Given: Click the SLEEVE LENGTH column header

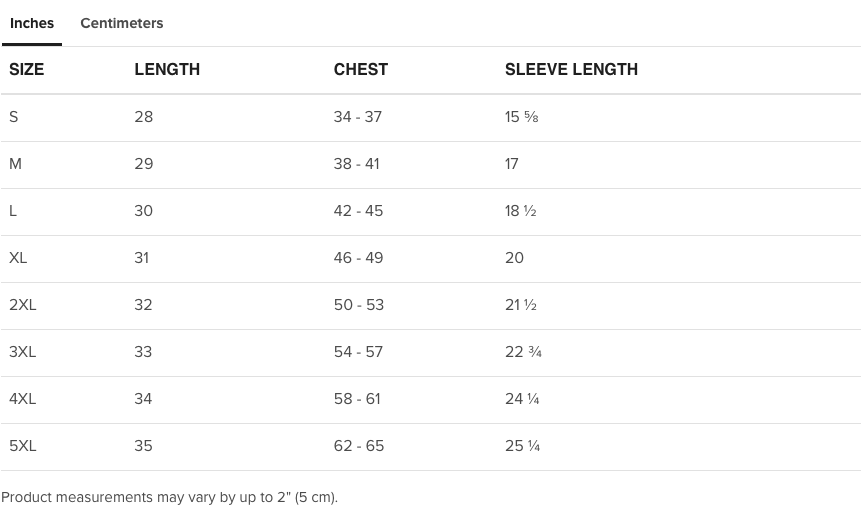Looking at the screenshot, I should pyautogui.click(x=571, y=69).
